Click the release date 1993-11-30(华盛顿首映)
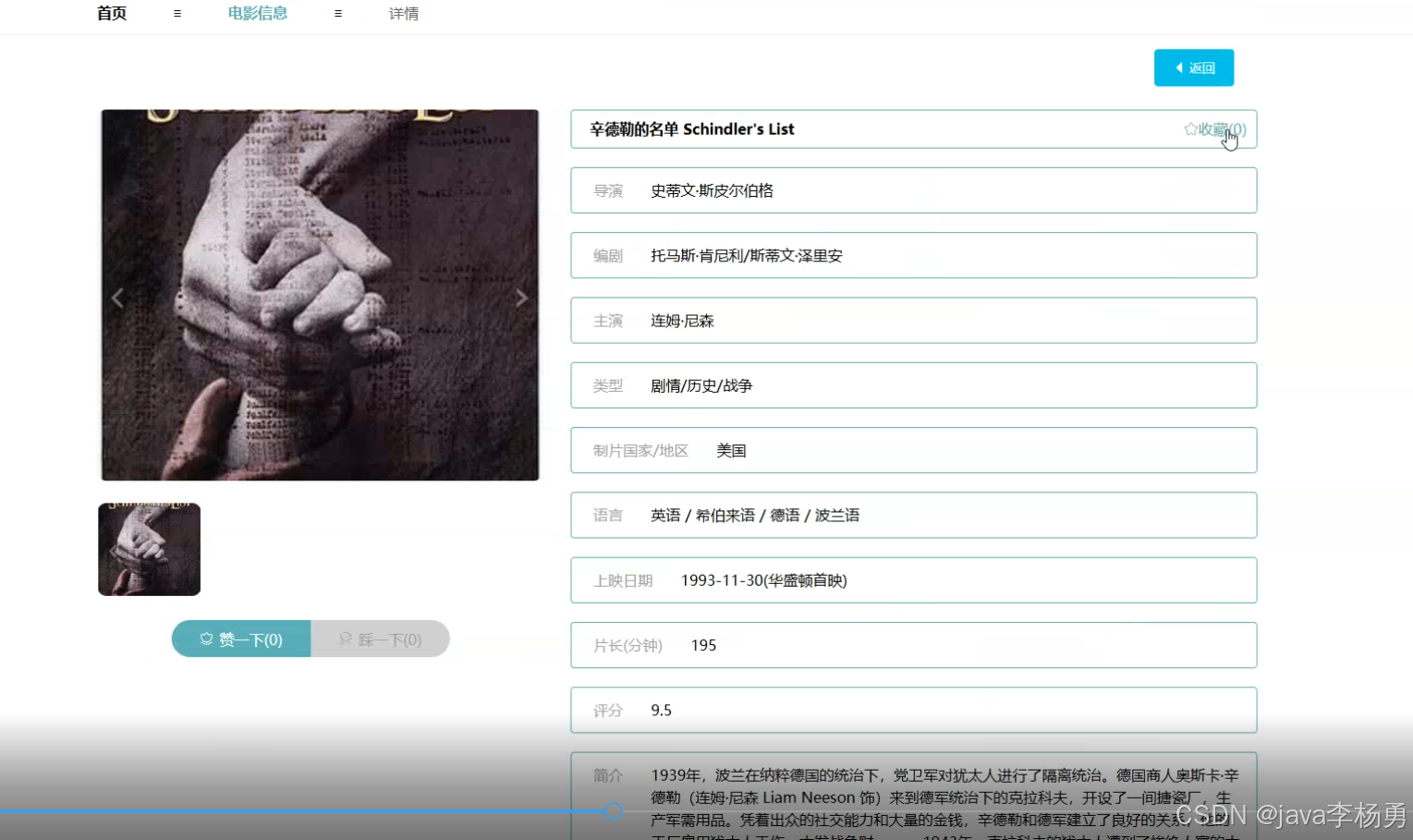 tap(764, 580)
